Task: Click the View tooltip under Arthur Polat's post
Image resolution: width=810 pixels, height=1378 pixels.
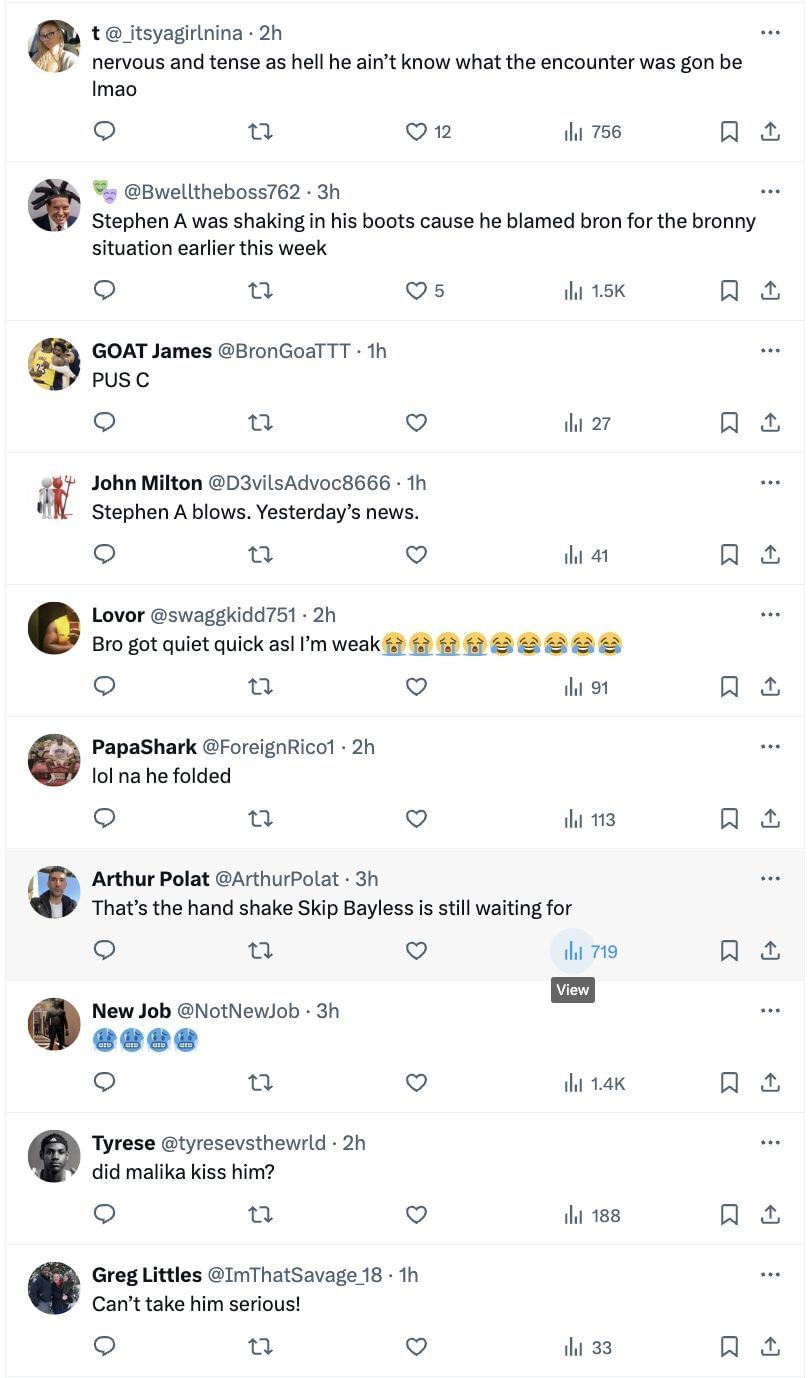Action: point(572,989)
